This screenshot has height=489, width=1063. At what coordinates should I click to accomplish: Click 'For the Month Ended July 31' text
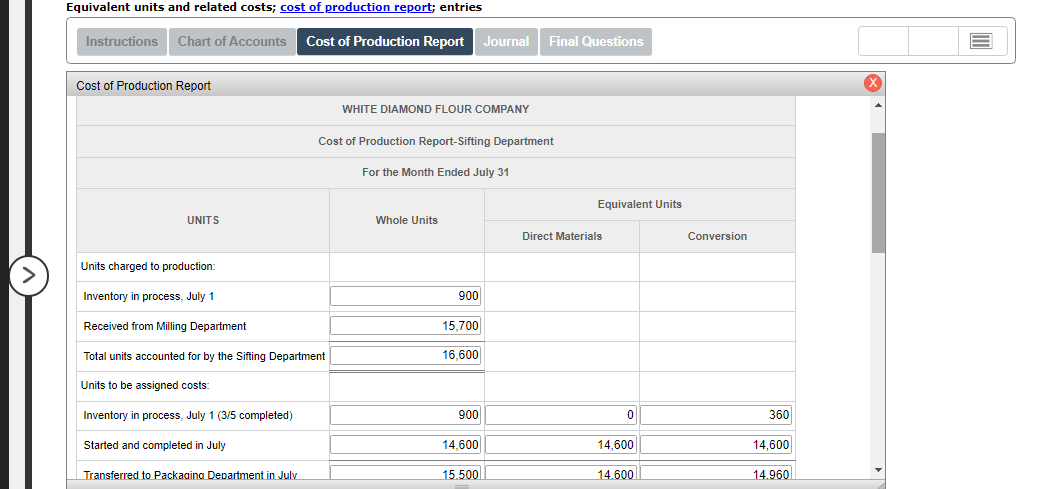[x=435, y=172]
